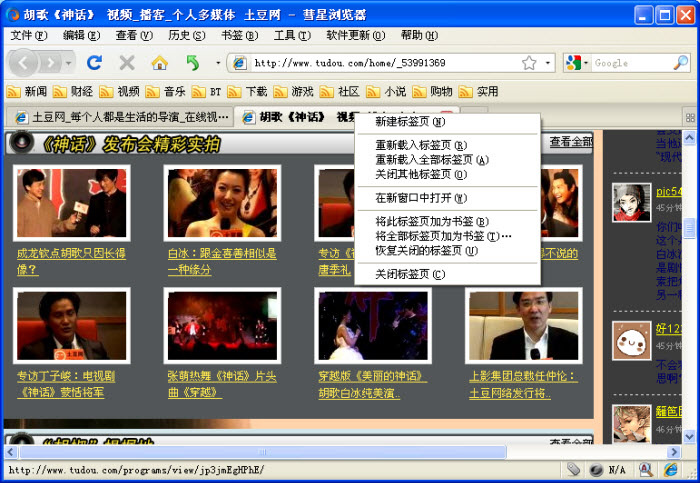Screen dimensions: 700x483
Task: Click the IE engine icon in the status bar
Action: tap(671, 470)
